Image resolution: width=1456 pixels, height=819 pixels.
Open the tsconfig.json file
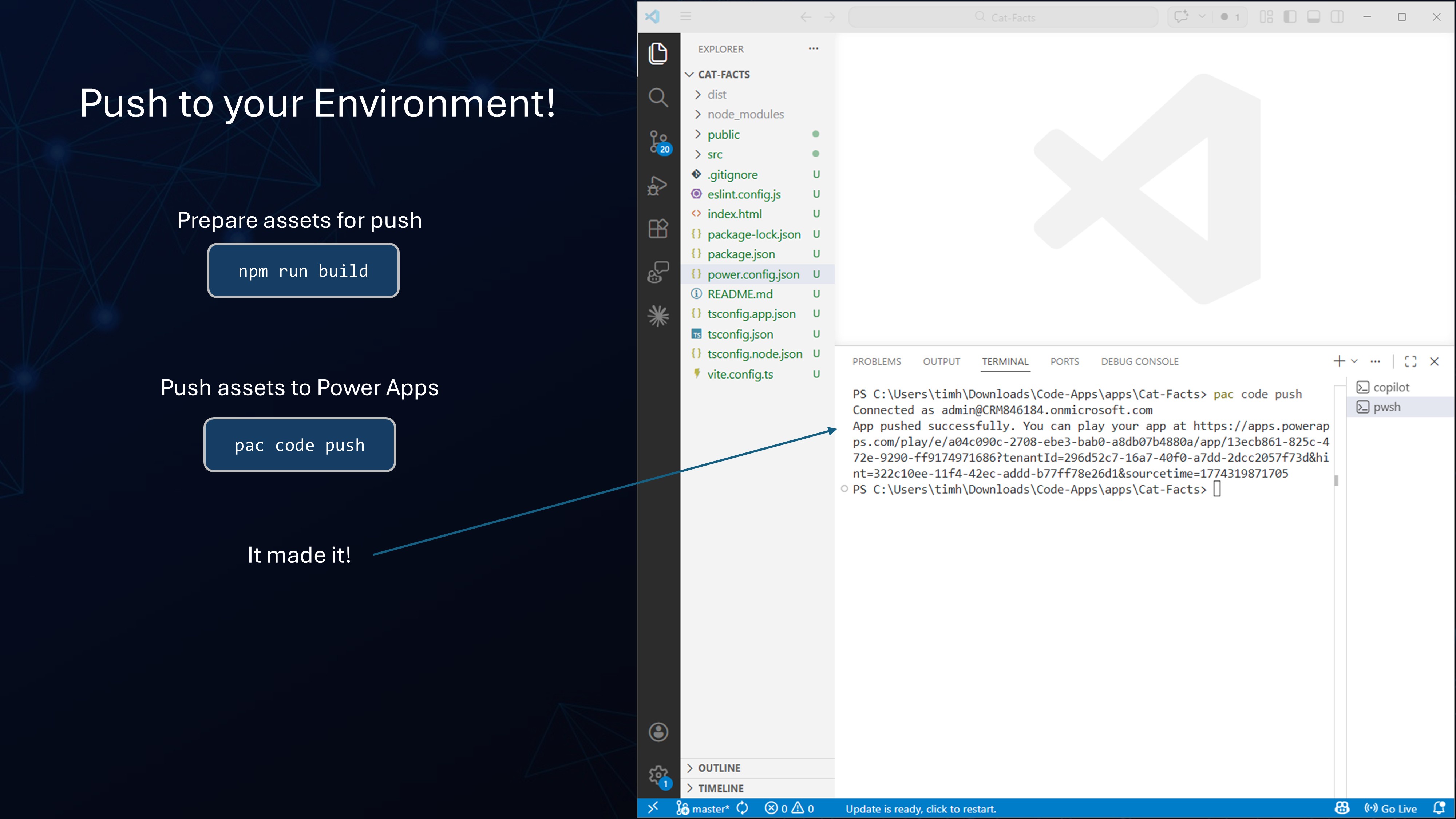point(757,335)
